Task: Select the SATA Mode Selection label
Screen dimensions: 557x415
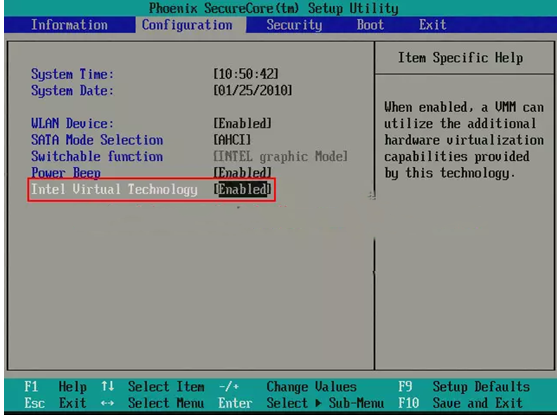Action: click(97, 140)
